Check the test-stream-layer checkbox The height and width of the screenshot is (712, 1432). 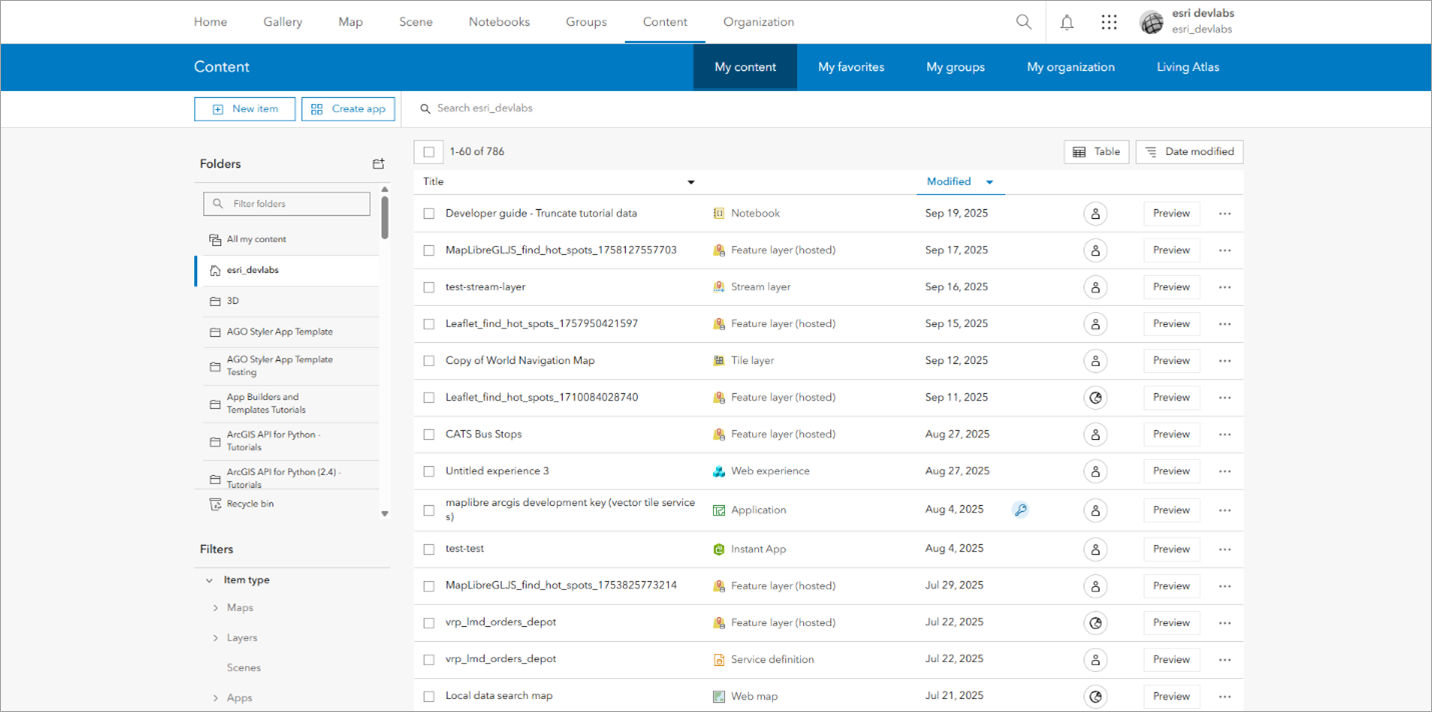pos(429,286)
